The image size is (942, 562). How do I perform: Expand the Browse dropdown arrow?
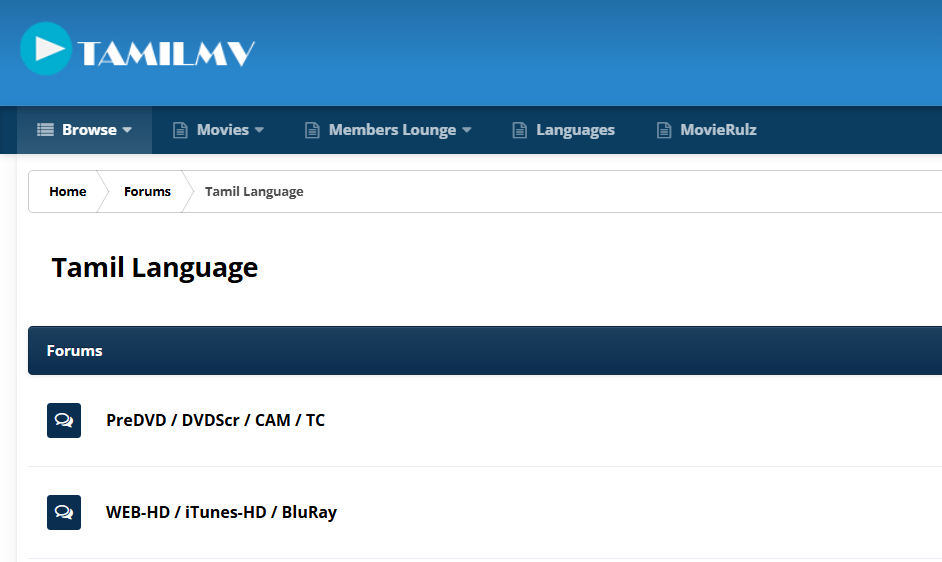tap(127, 130)
